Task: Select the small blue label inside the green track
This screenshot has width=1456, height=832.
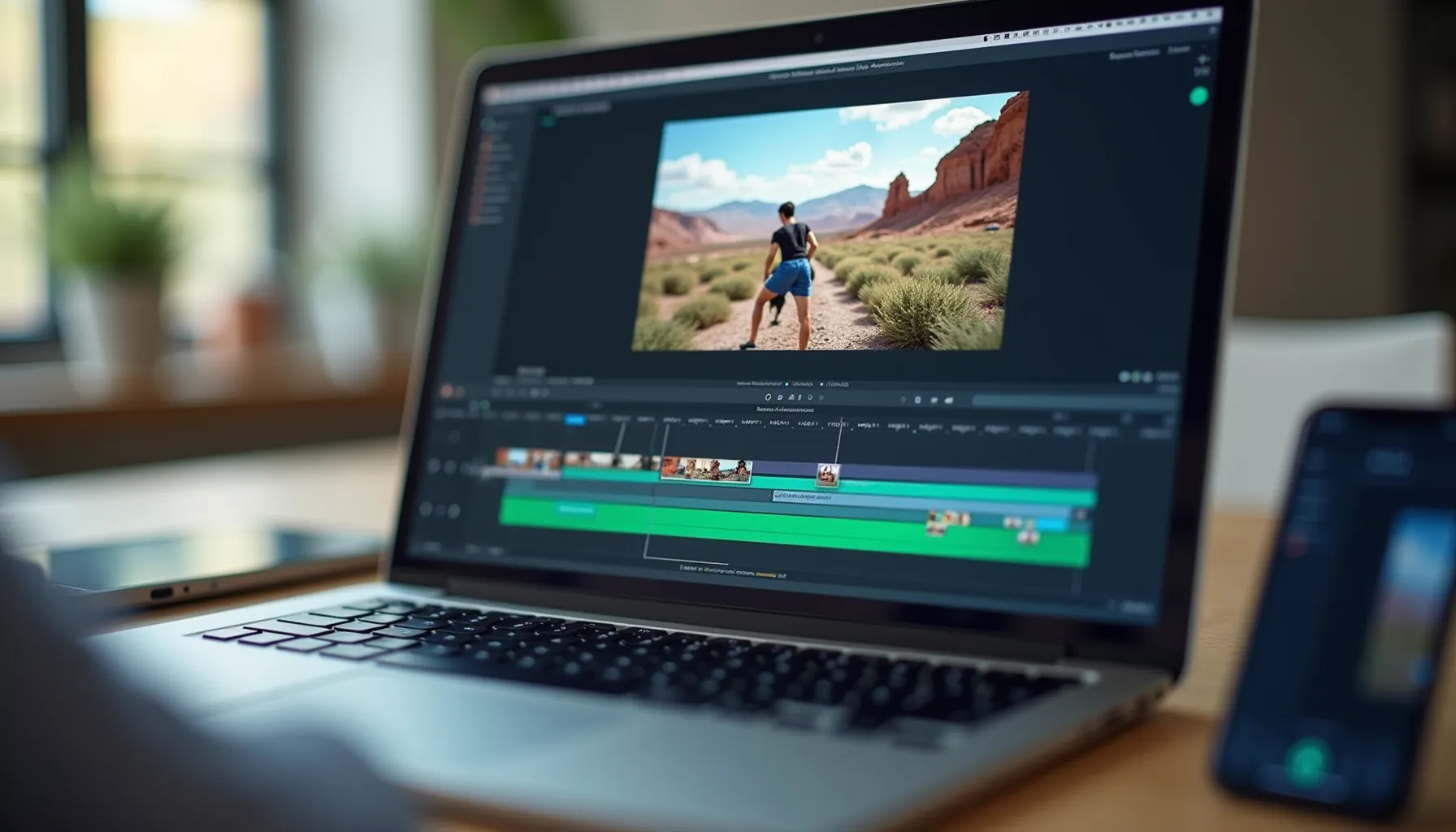Action: (x=576, y=509)
